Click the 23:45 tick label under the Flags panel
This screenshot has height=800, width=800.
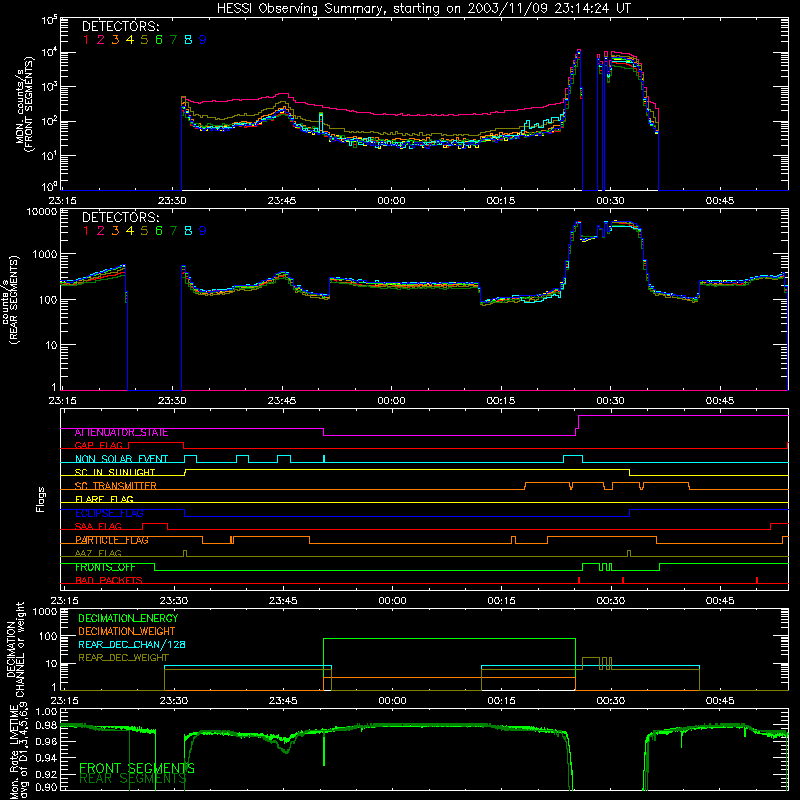pos(283,601)
